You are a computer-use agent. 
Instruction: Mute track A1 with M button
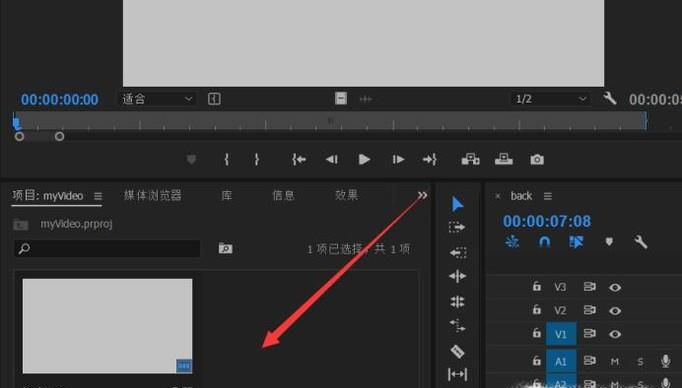coord(615,361)
